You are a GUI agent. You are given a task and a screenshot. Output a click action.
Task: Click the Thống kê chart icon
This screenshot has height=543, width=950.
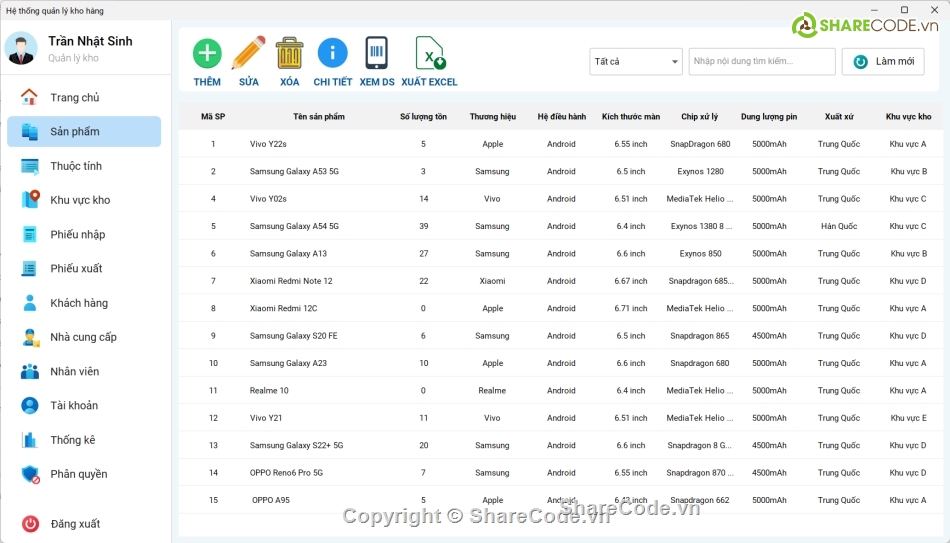[x=29, y=440]
